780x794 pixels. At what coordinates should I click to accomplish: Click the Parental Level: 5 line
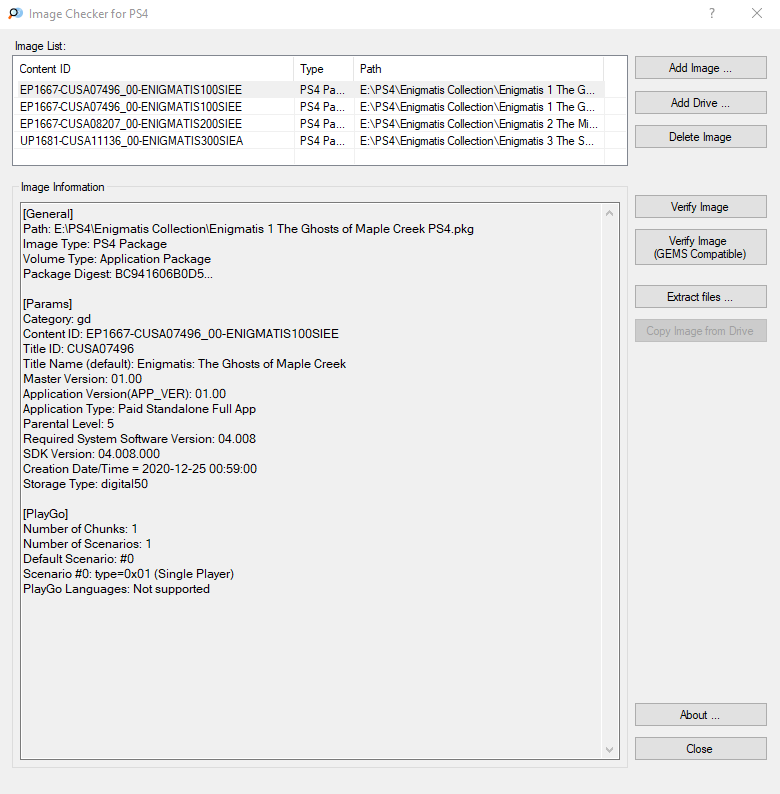tap(68, 424)
